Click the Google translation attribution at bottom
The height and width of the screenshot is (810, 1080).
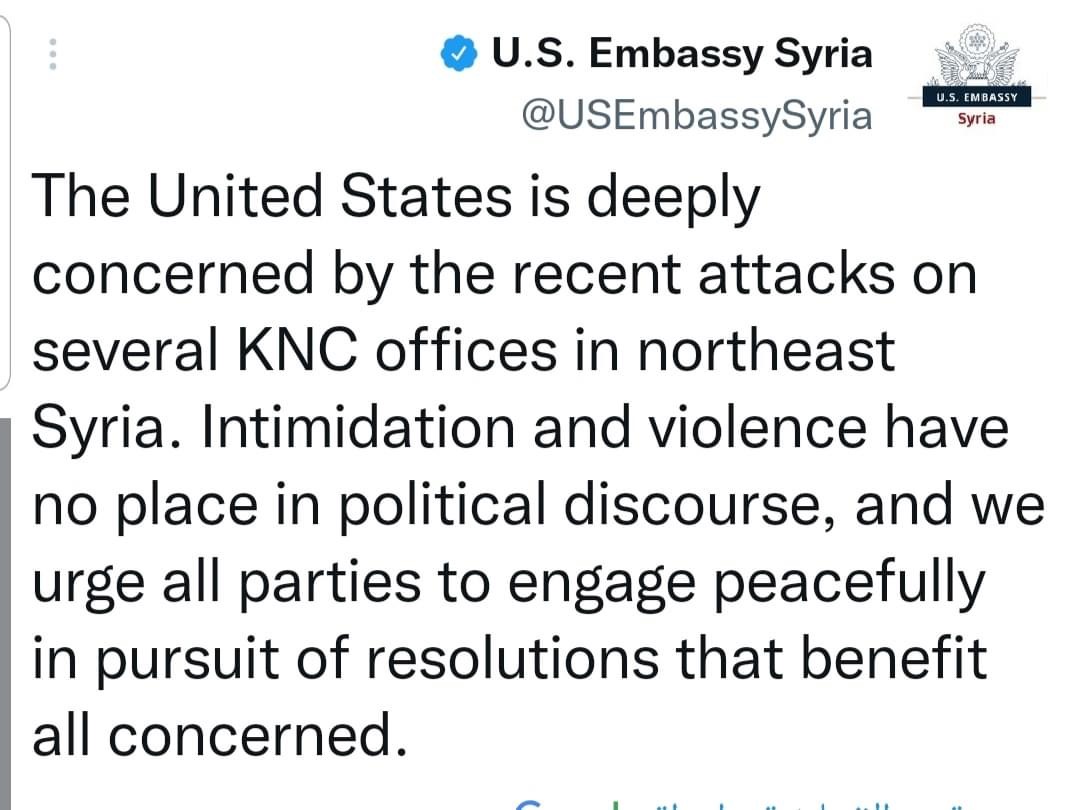click(740, 804)
